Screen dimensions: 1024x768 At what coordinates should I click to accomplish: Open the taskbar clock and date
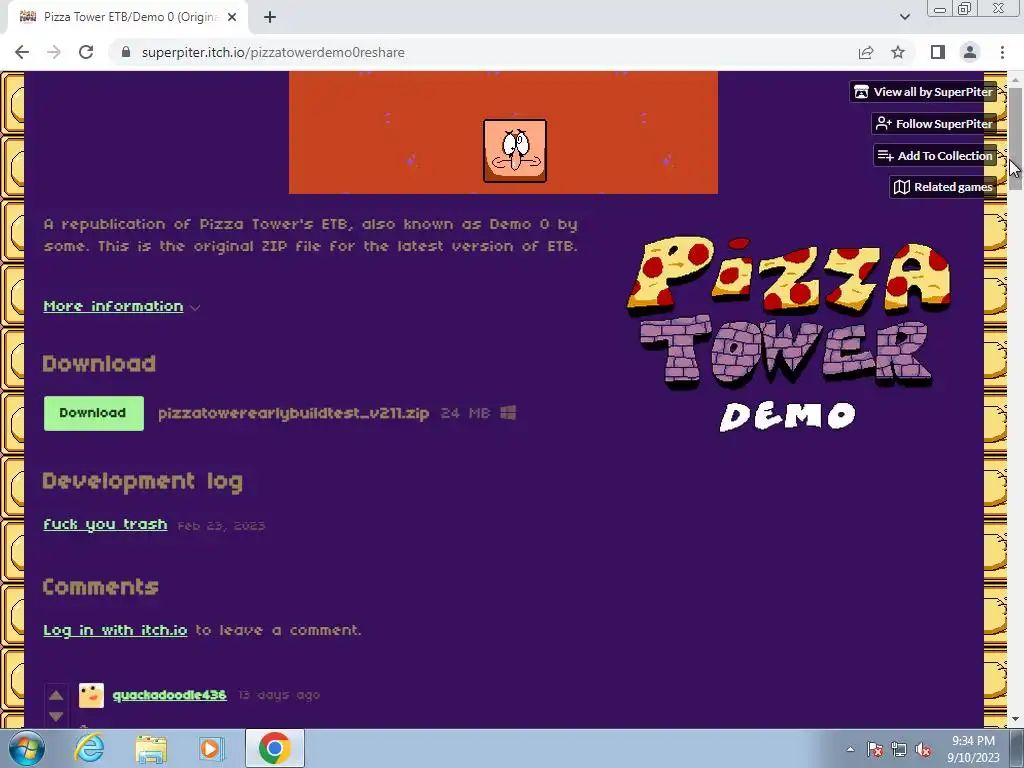[x=973, y=749]
